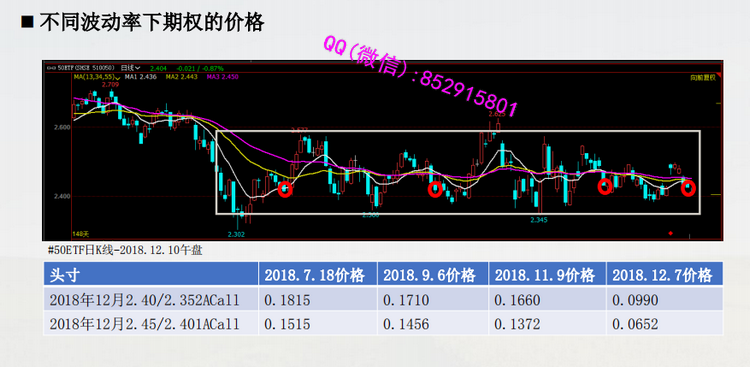Click the last red circle at chart right
Image resolution: width=750 pixels, height=367 pixels.
click(x=688, y=189)
